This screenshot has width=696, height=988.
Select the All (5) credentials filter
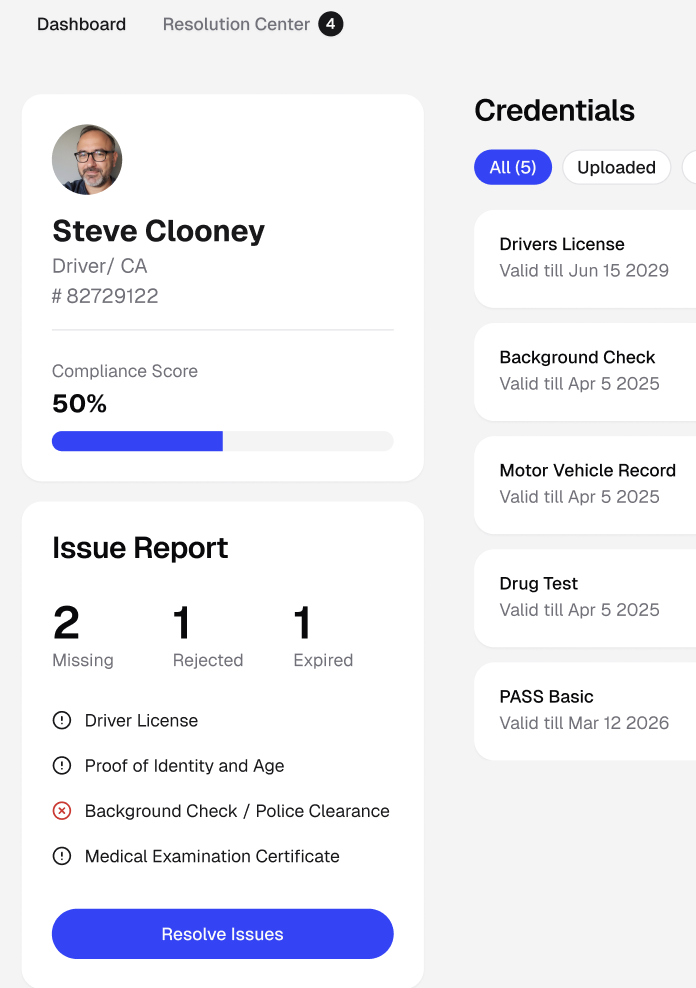(512, 167)
